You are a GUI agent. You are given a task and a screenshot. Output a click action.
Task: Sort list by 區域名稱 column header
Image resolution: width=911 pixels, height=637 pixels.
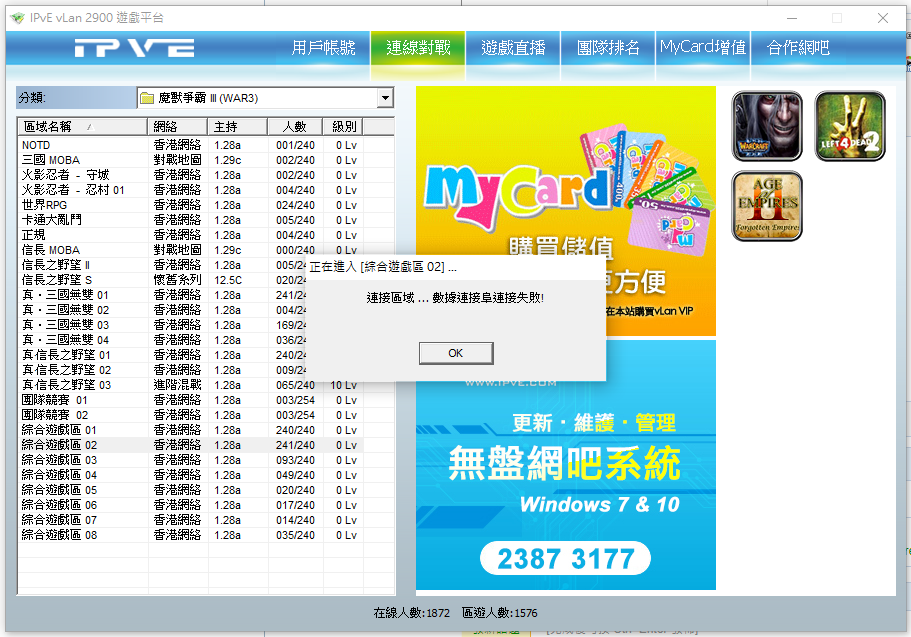pos(82,127)
